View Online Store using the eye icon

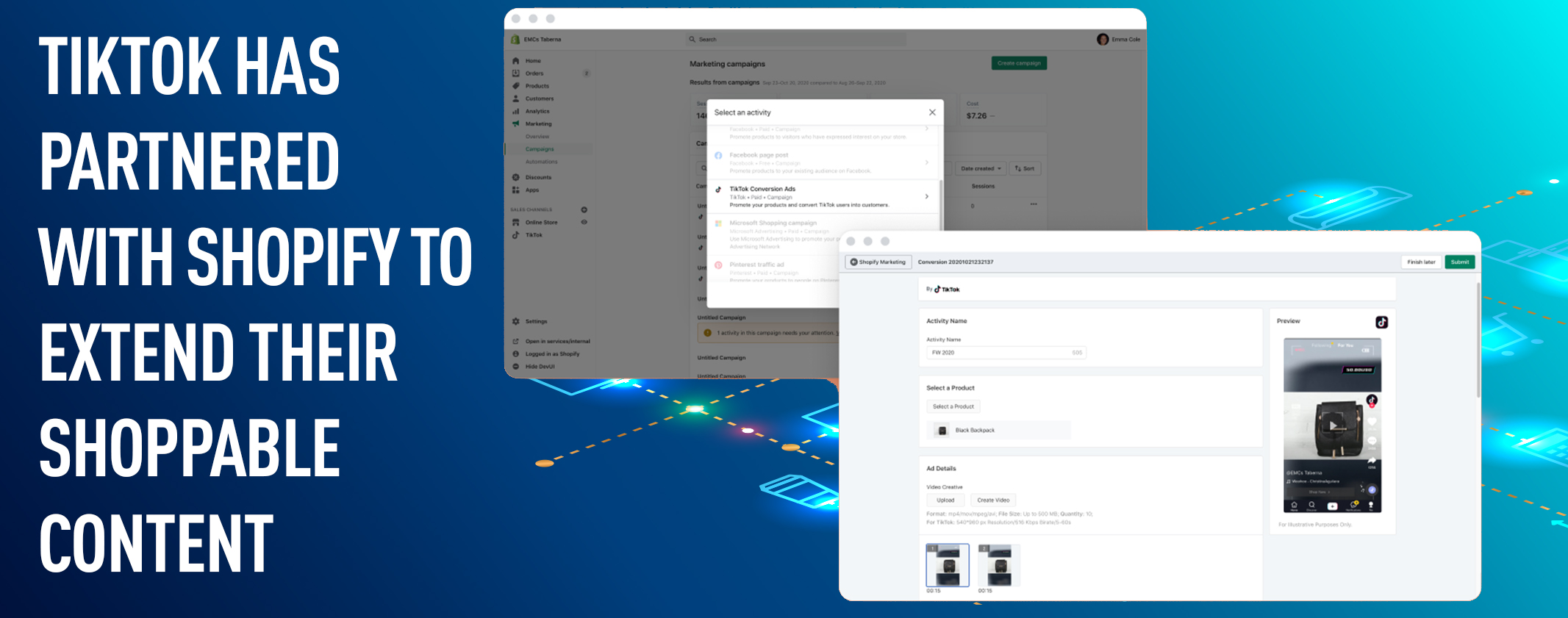[x=584, y=222]
